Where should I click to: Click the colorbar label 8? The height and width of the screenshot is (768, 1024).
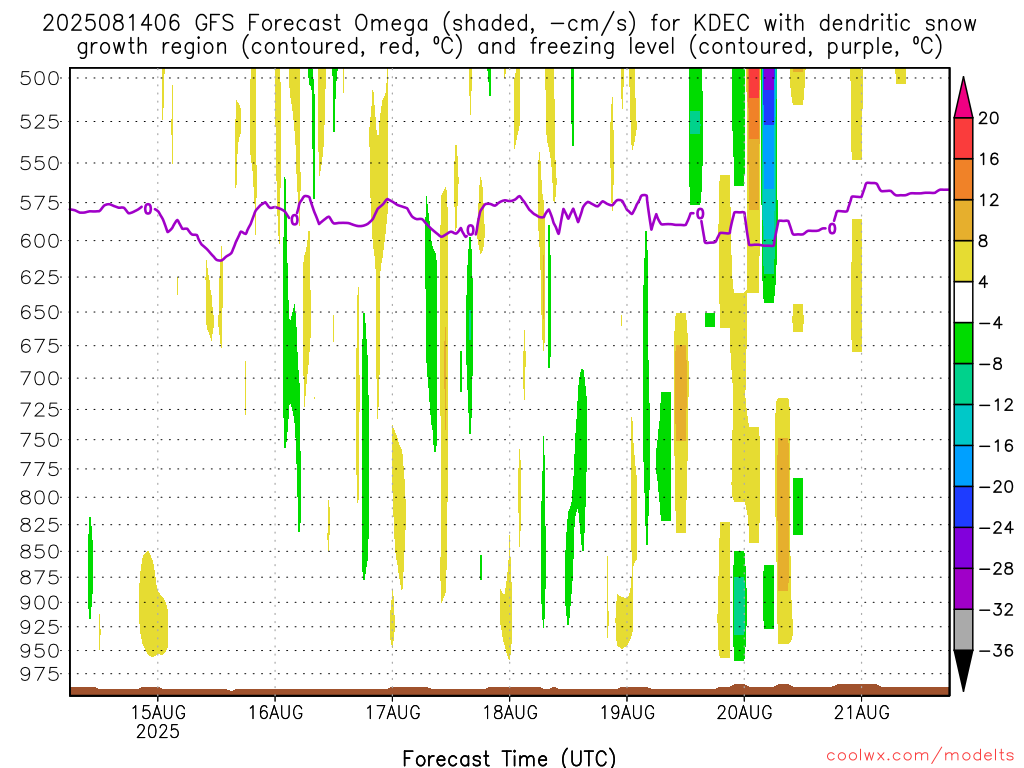[983, 241]
